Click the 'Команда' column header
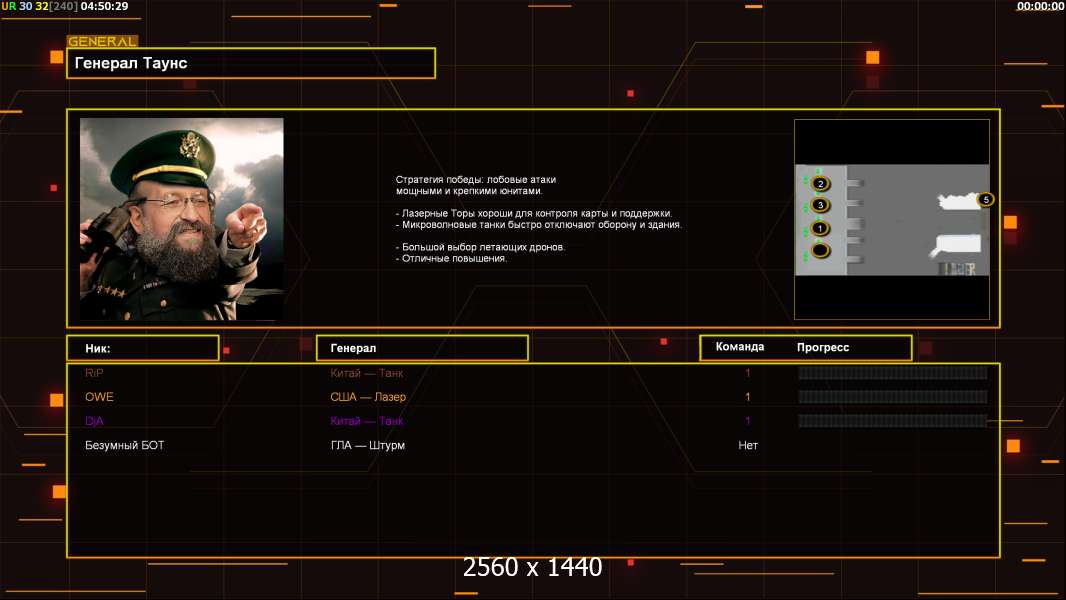This screenshot has height=600, width=1066. point(740,347)
